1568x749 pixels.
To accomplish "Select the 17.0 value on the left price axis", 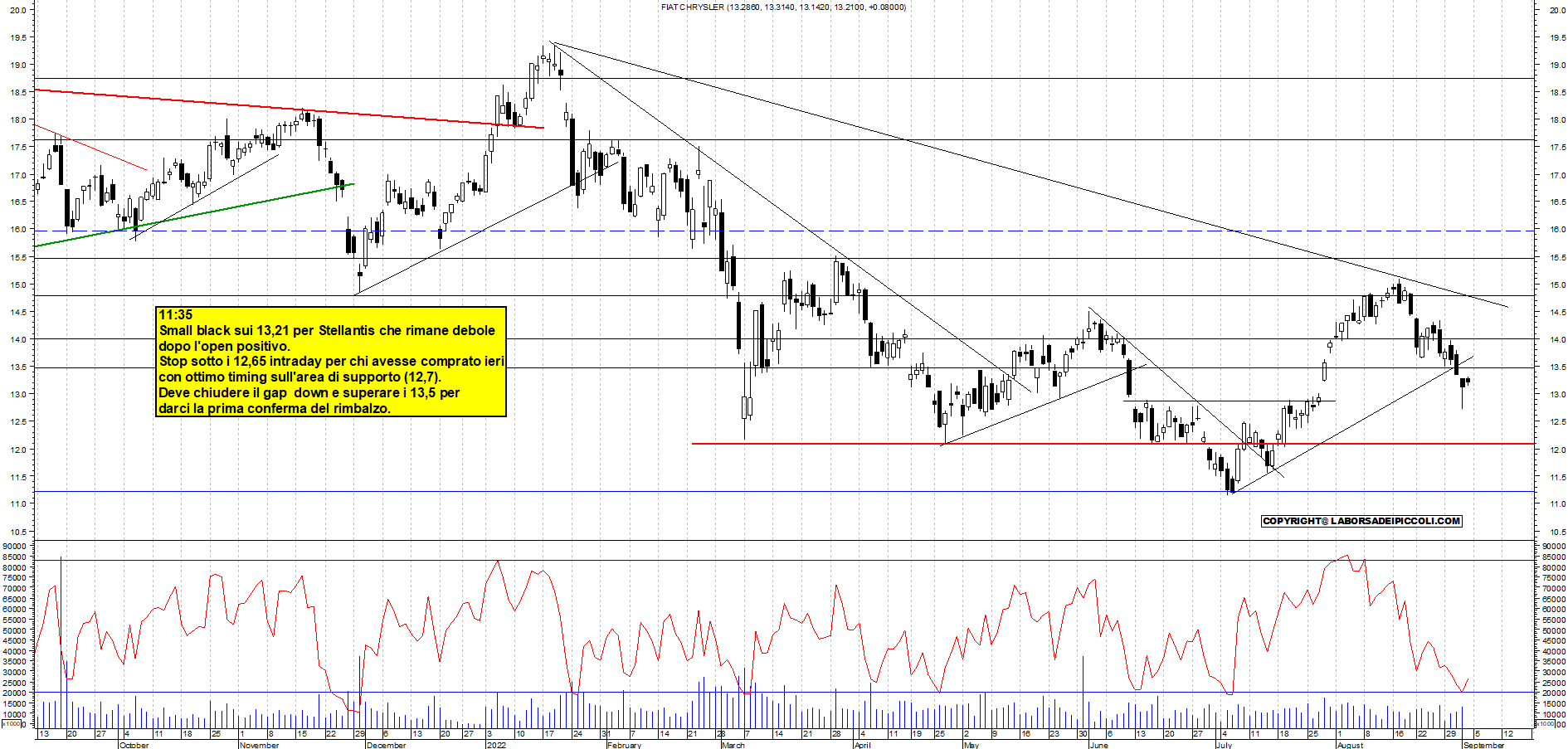I will click(18, 175).
